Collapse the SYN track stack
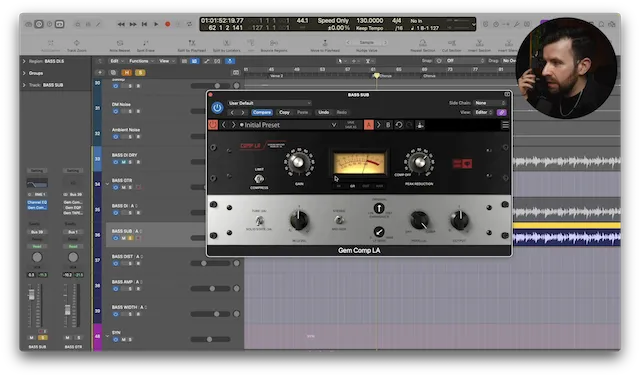This screenshot has height=377, width=640. click(x=107, y=336)
